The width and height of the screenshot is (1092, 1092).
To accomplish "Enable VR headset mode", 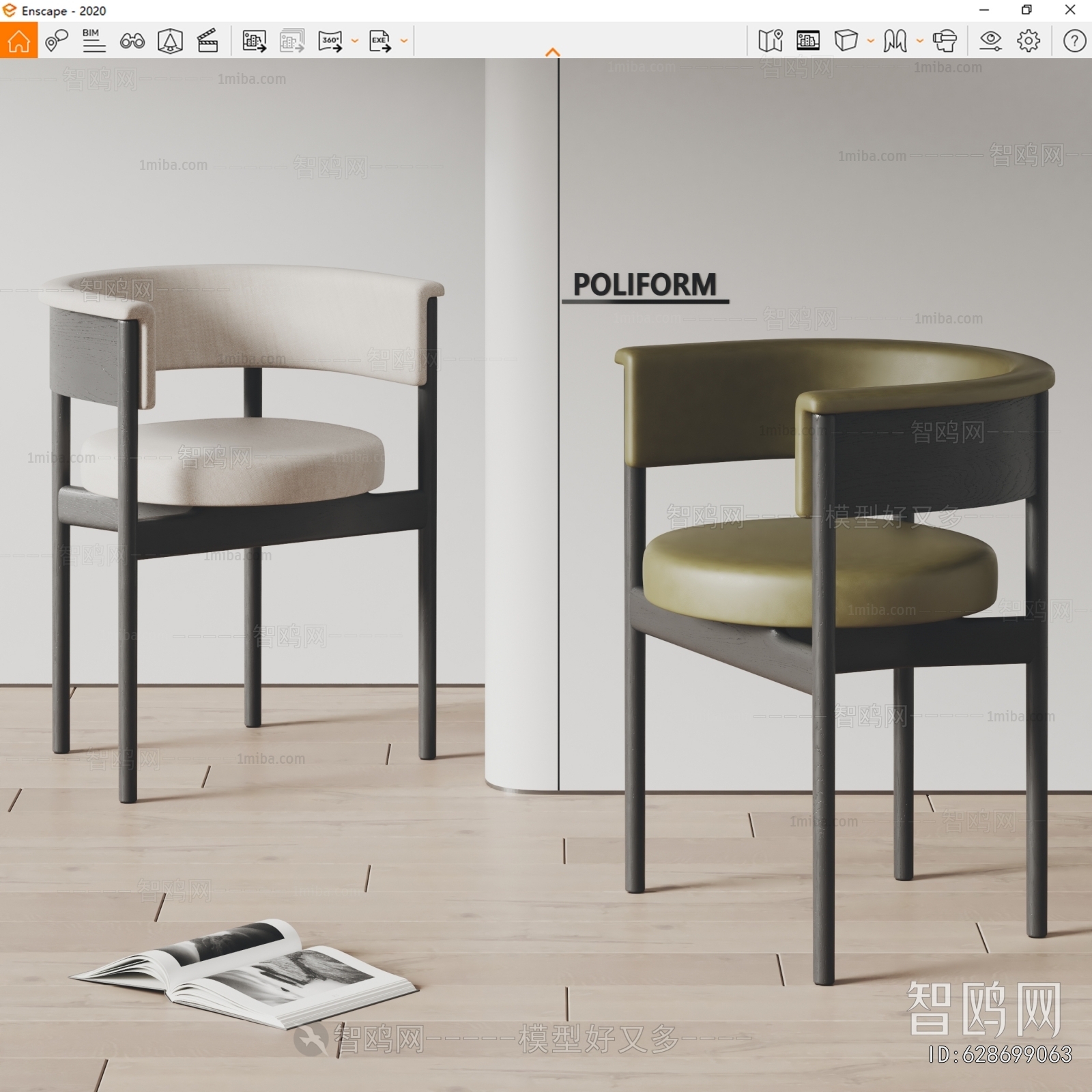I will (945, 41).
